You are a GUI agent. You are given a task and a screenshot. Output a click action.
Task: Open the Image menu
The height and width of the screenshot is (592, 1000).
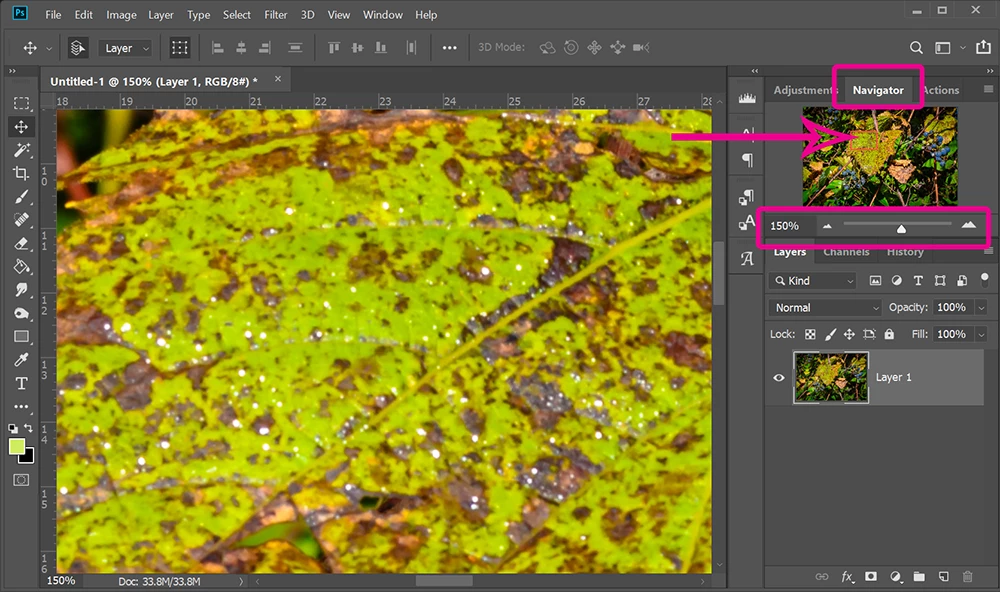coord(121,15)
